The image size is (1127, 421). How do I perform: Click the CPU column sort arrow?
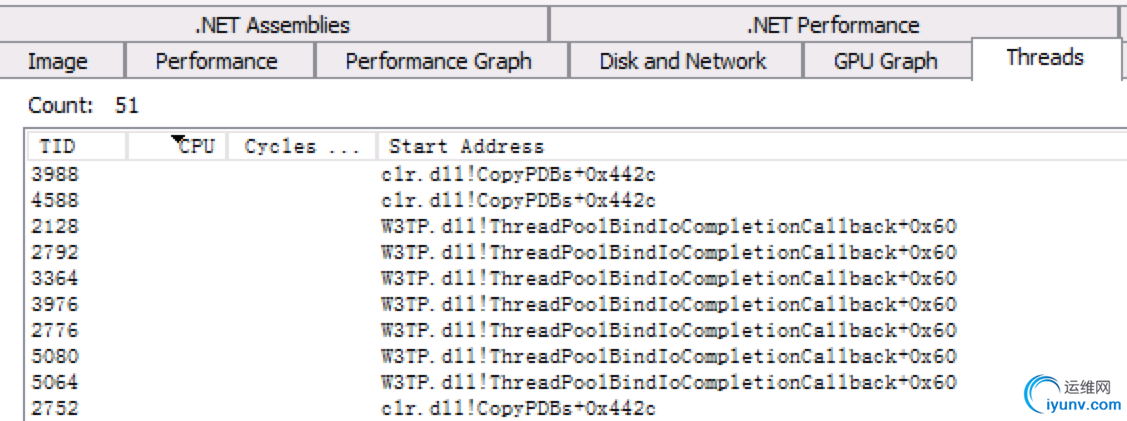(x=178, y=140)
